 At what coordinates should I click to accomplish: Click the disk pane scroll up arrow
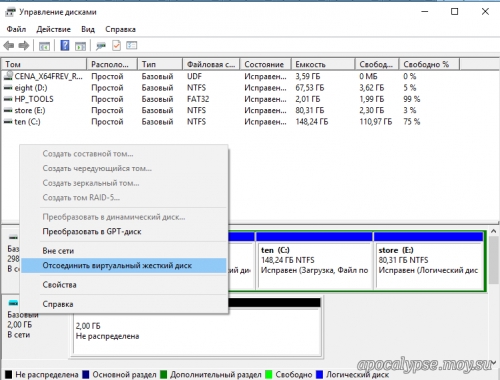tap(494, 231)
